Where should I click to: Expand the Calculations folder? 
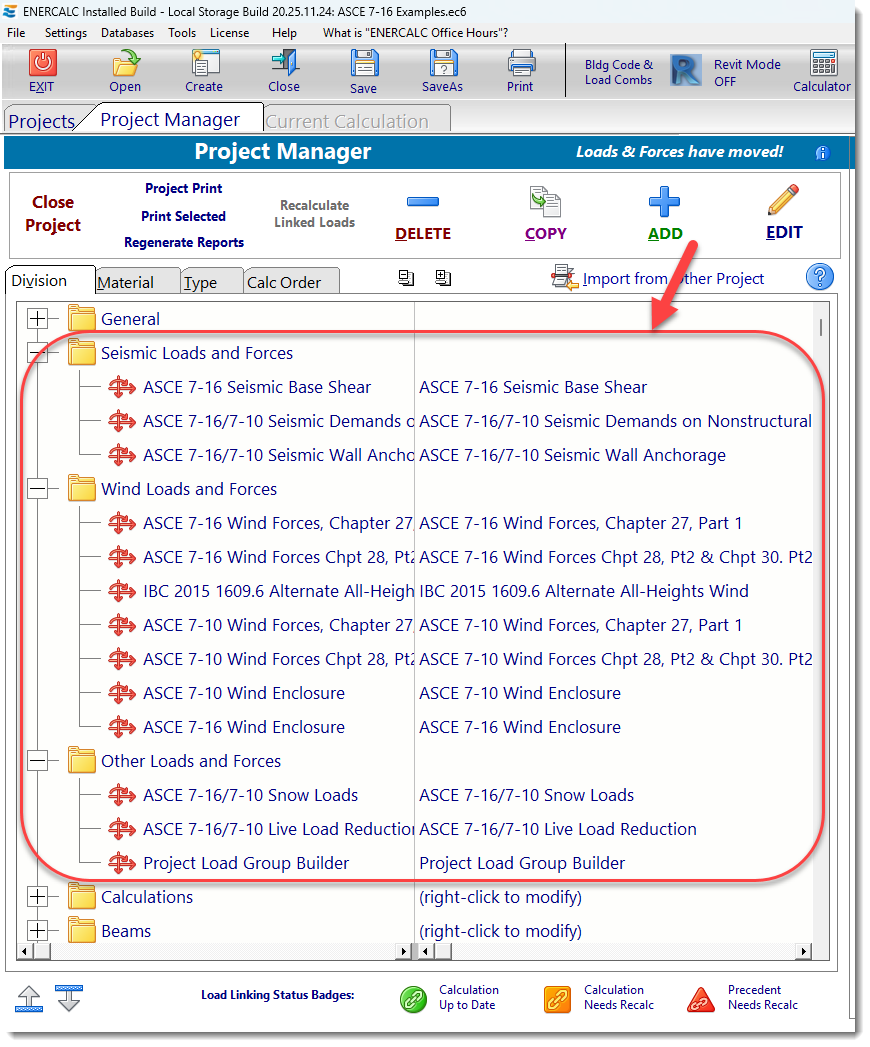click(x=38, y=897)
